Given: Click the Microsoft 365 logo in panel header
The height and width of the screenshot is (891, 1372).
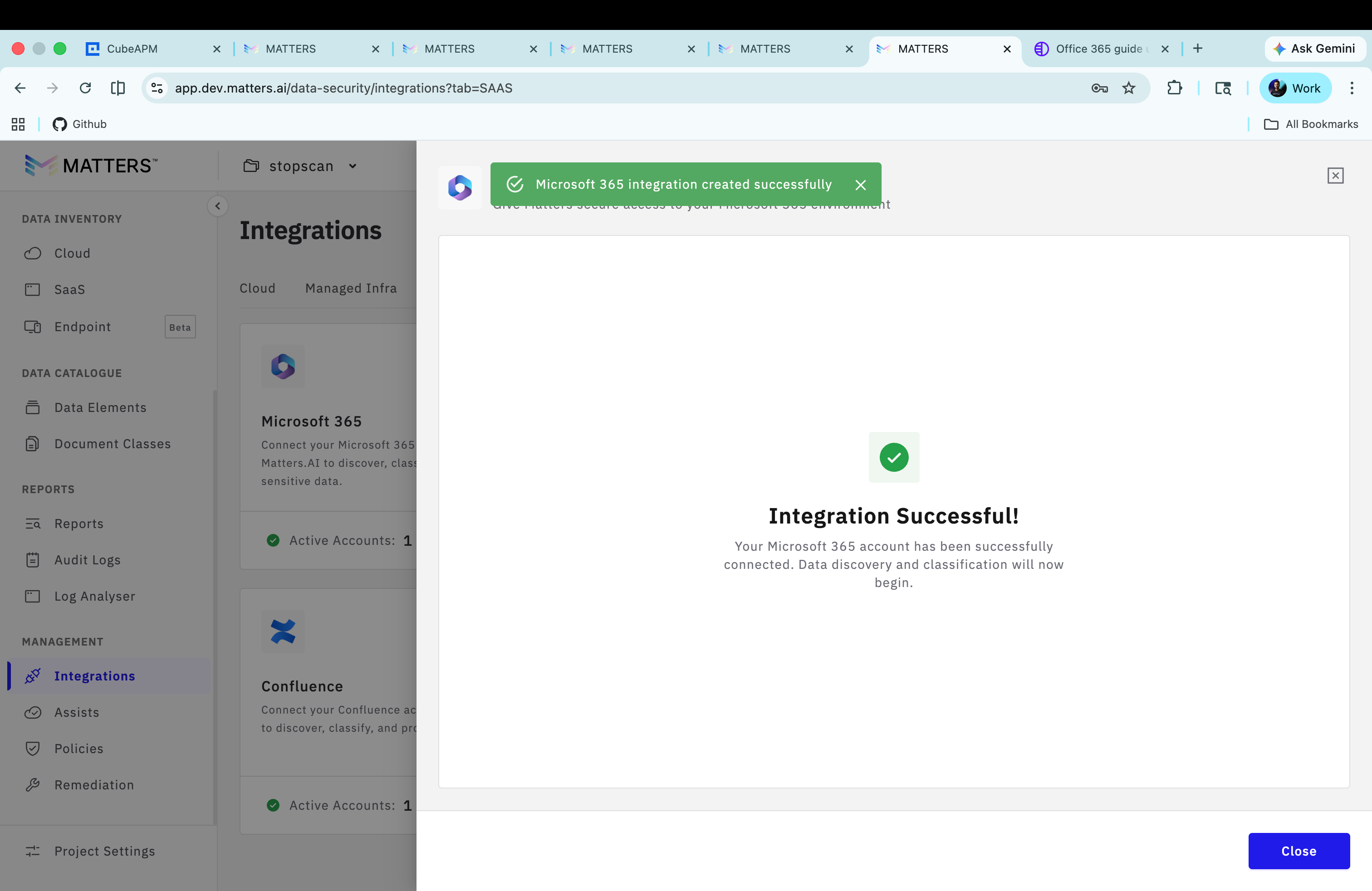Looking at the screenshot, I should [460, 187].
